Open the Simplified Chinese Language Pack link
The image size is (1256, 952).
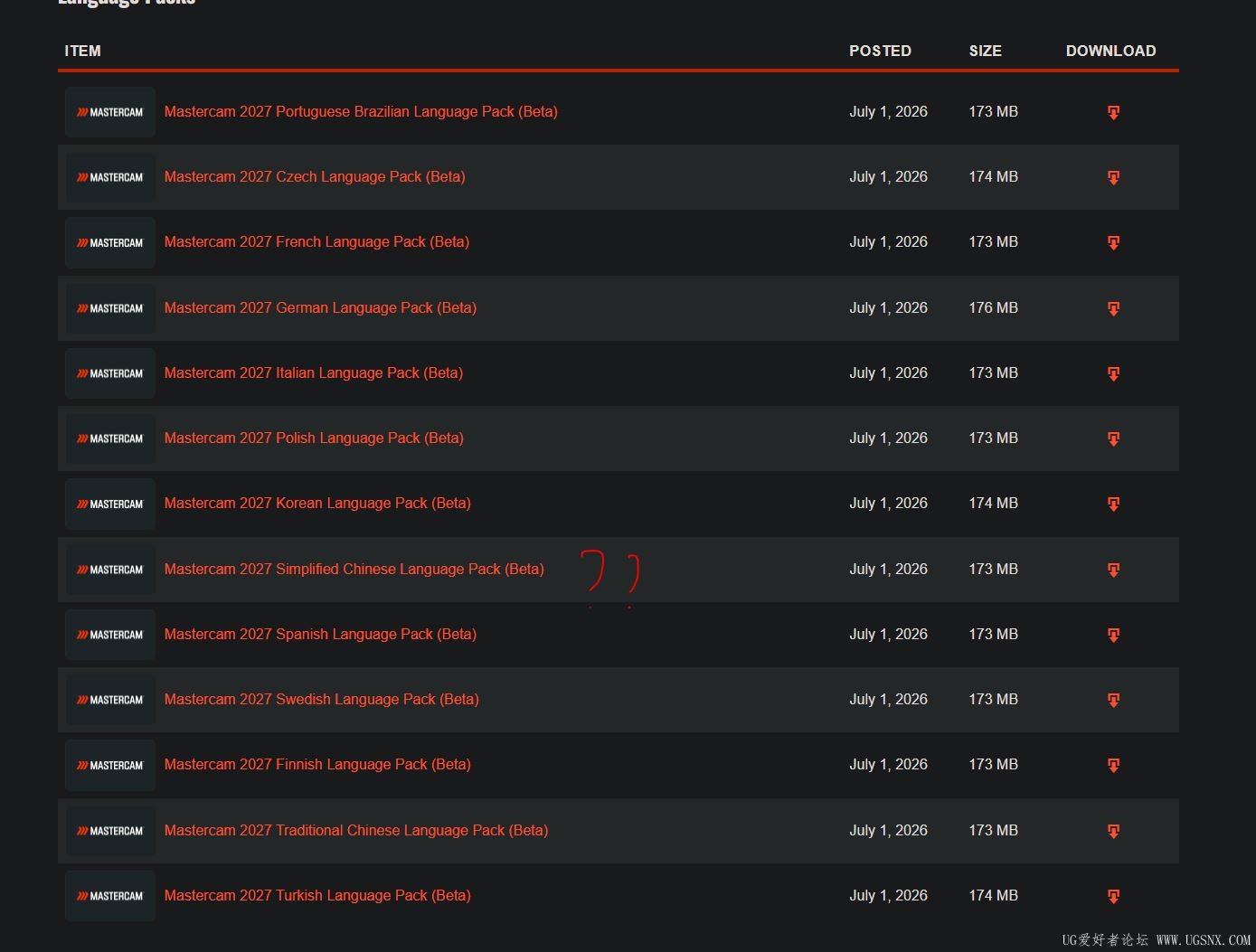(x=354, y=569)
